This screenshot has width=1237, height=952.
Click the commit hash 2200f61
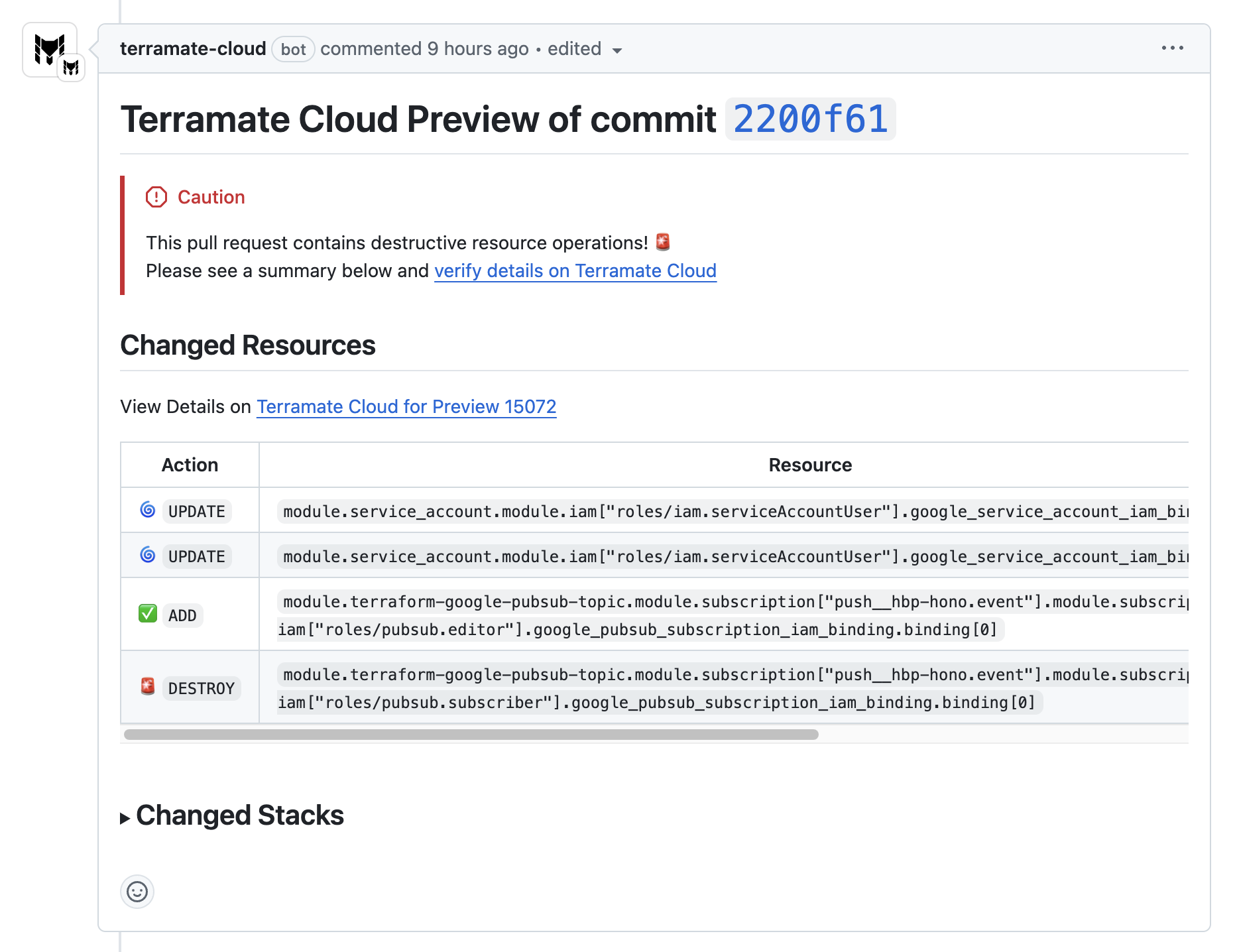pyautogui.click(x=810, y=119)
